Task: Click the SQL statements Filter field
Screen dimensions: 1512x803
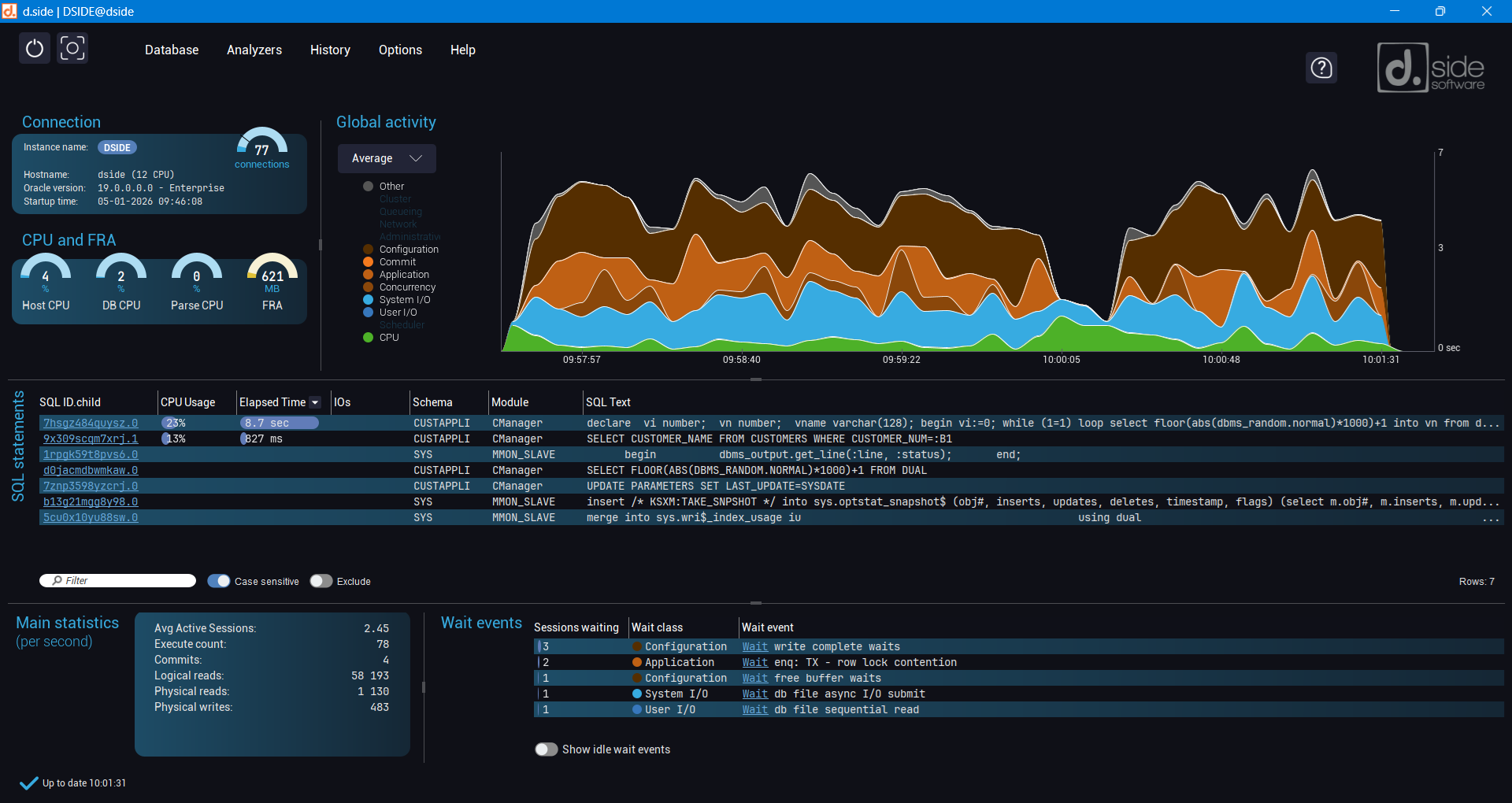Action: pyautogui.click(x=118, y=581)
